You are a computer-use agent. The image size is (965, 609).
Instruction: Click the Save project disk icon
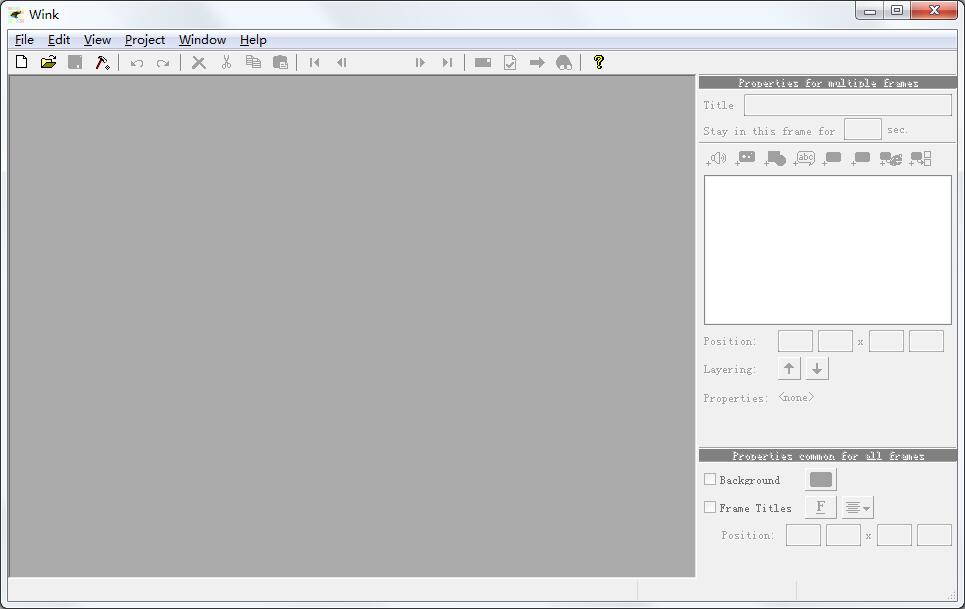point(75,62)
